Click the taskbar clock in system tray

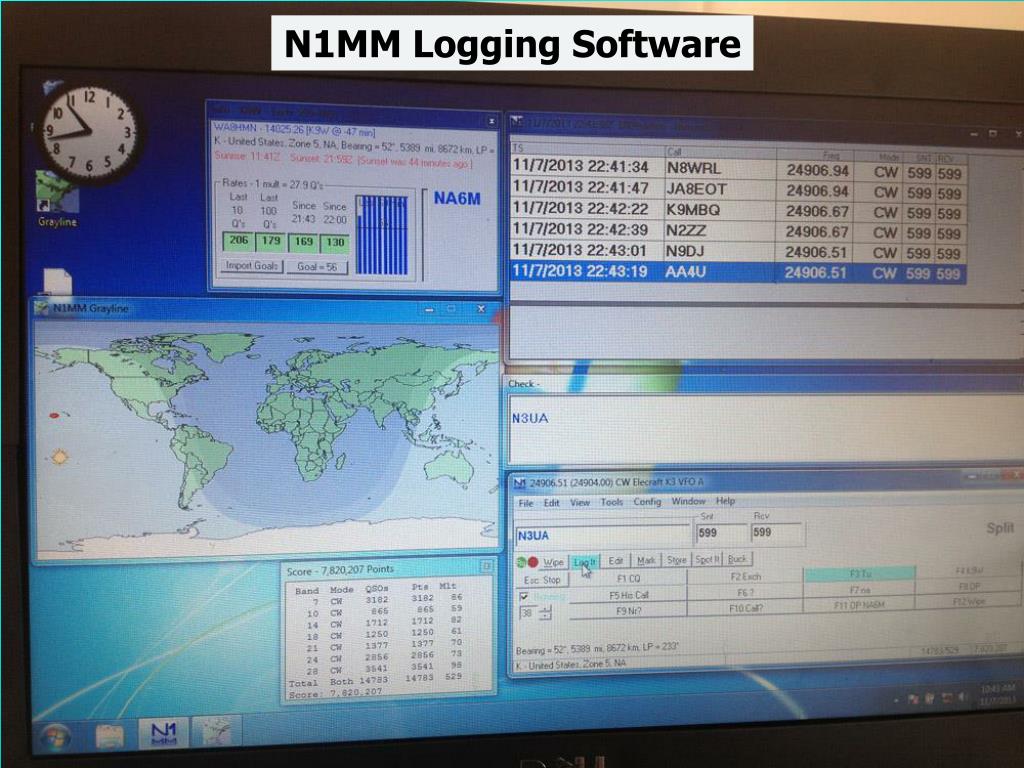click(998, 695)
